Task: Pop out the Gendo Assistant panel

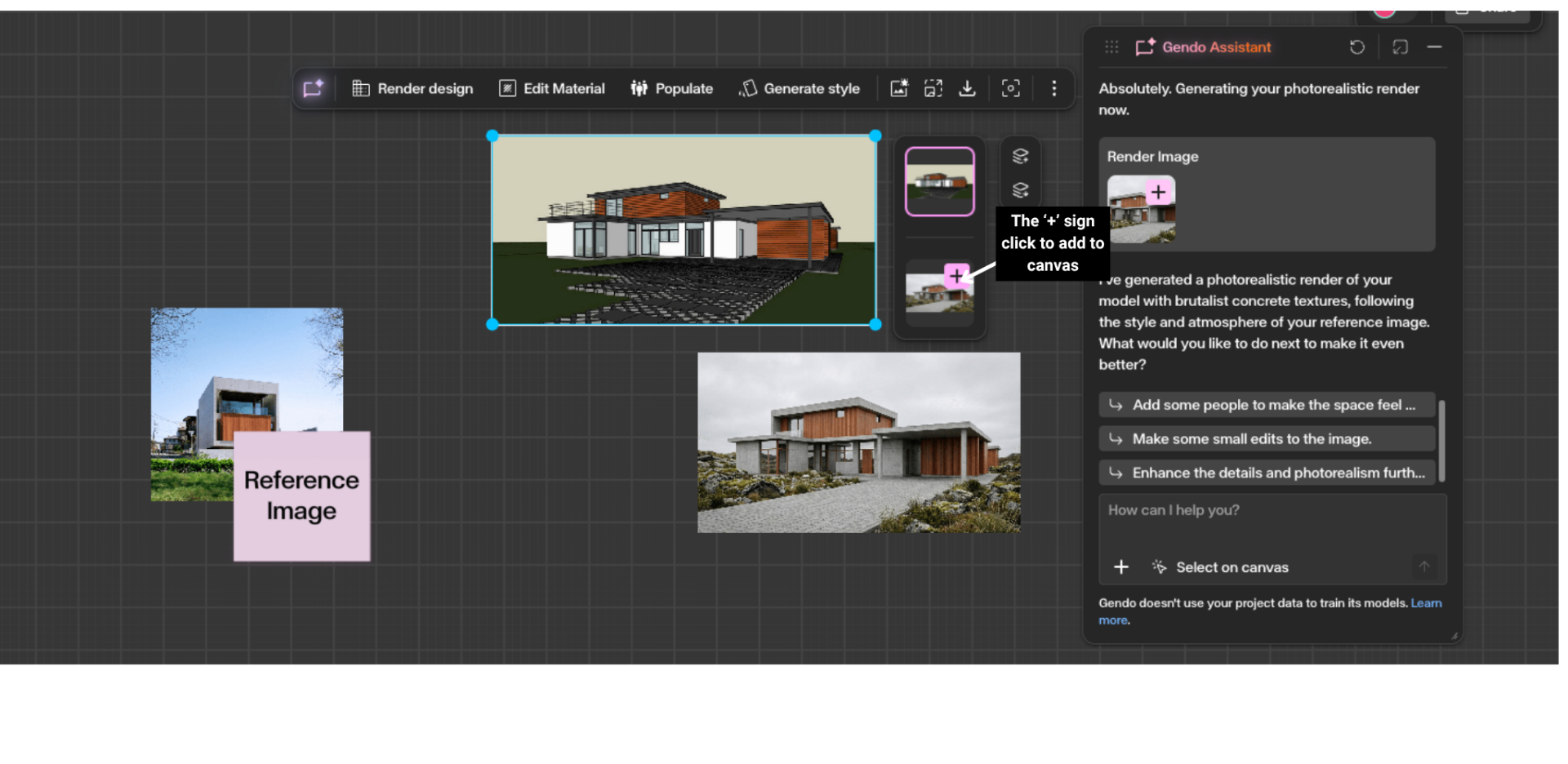Action: point(1401,47)
